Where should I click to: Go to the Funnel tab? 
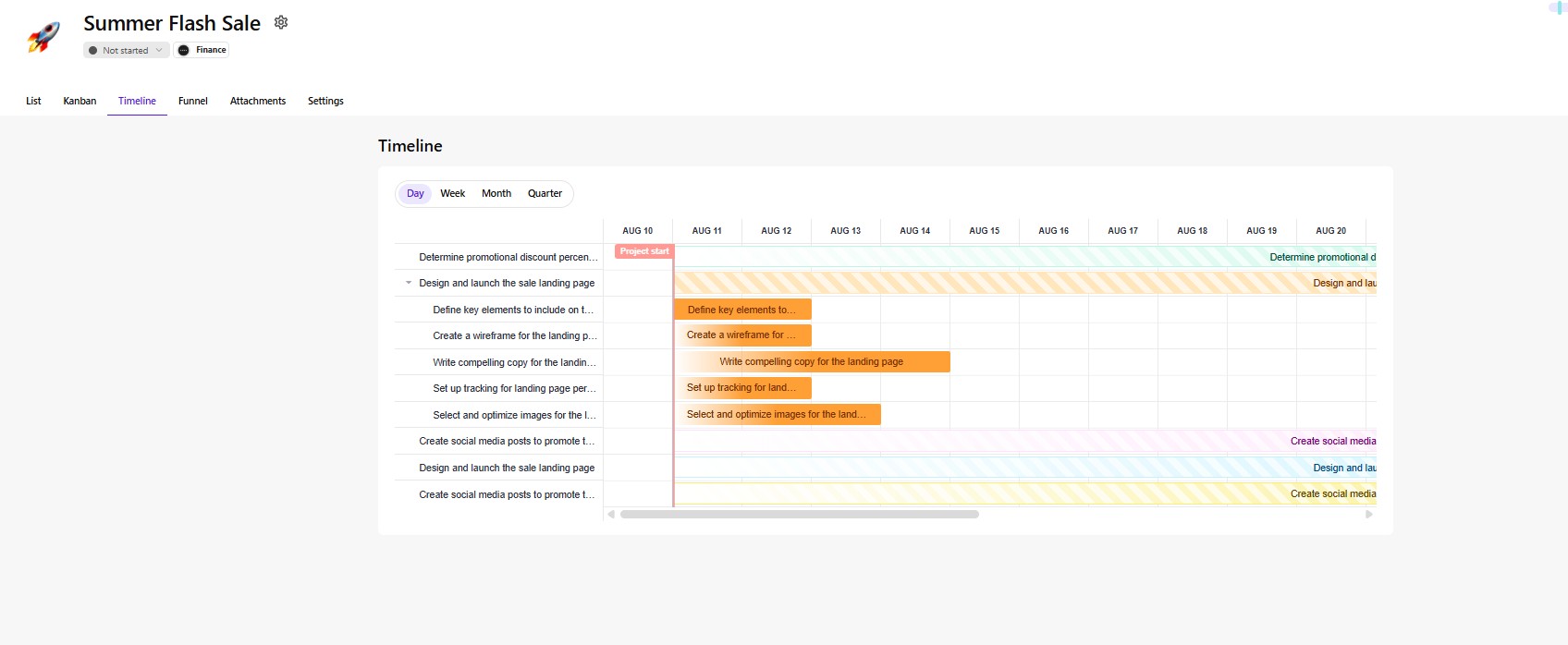(x=192, y=102)
